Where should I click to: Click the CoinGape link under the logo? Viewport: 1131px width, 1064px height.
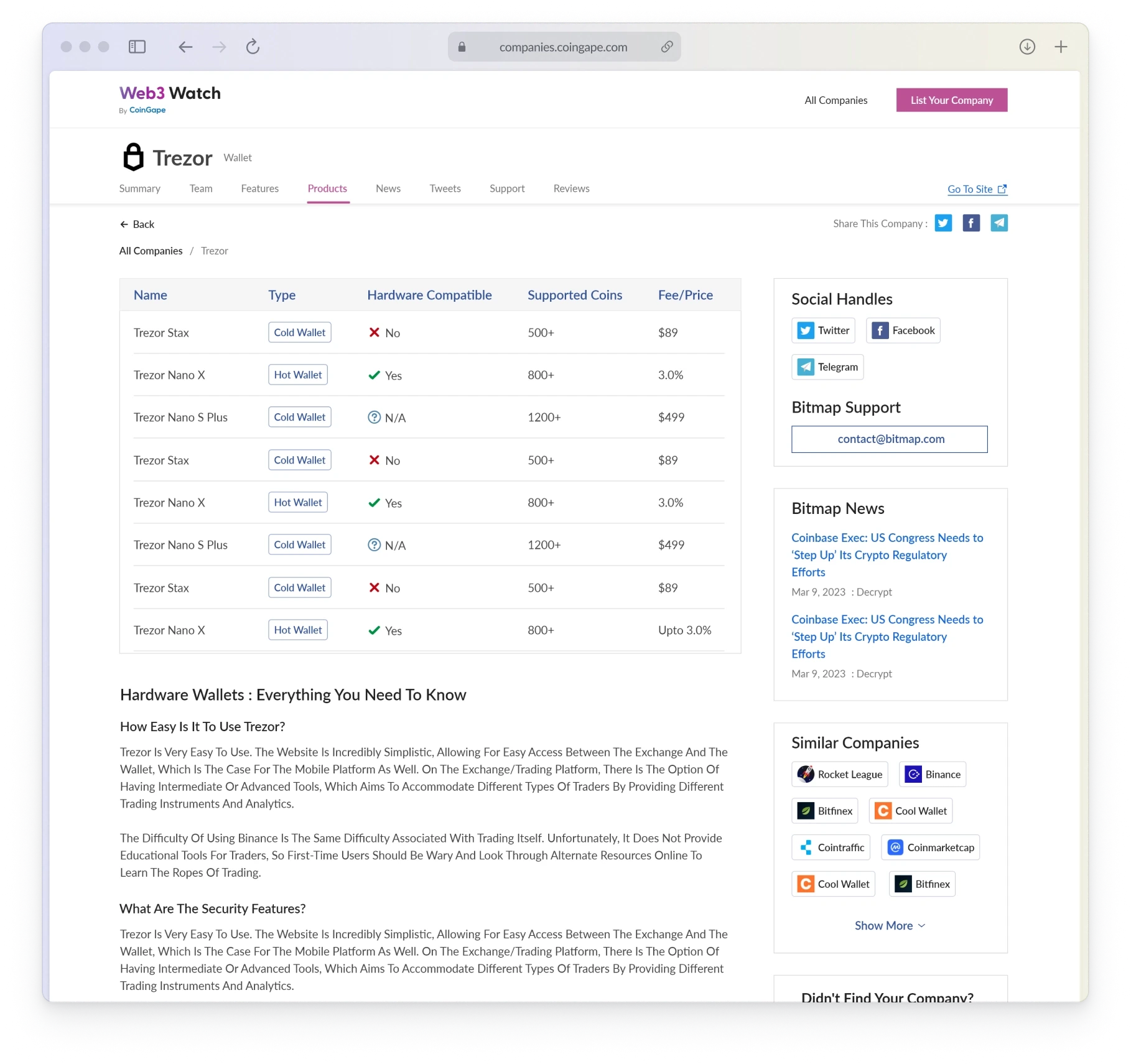147,110
